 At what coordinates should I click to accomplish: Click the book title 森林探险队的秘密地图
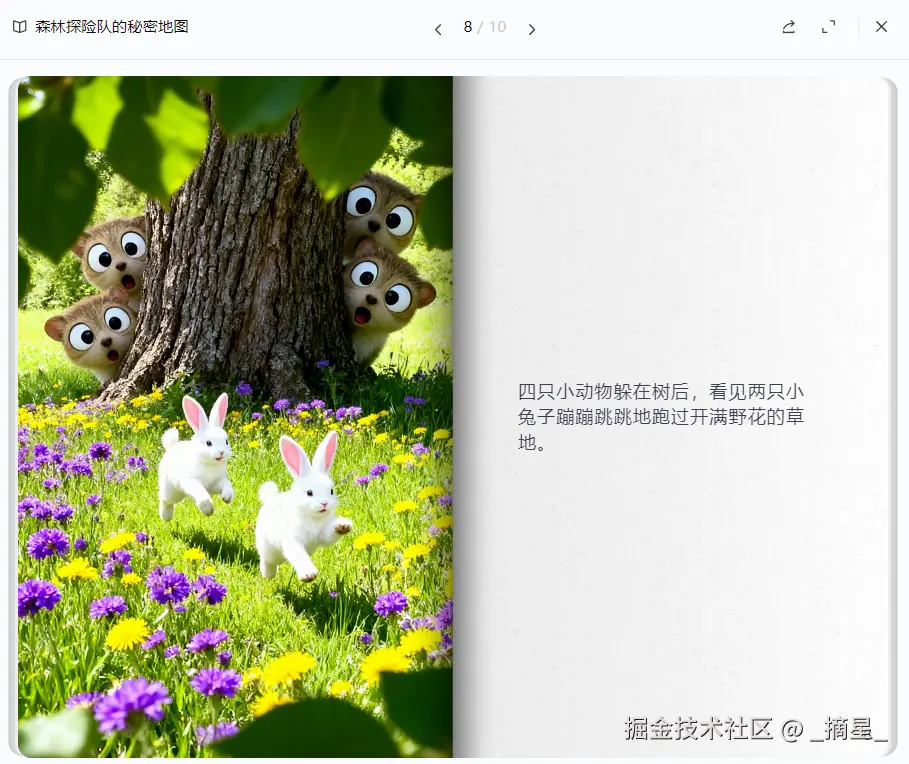[x=112, y=27]
